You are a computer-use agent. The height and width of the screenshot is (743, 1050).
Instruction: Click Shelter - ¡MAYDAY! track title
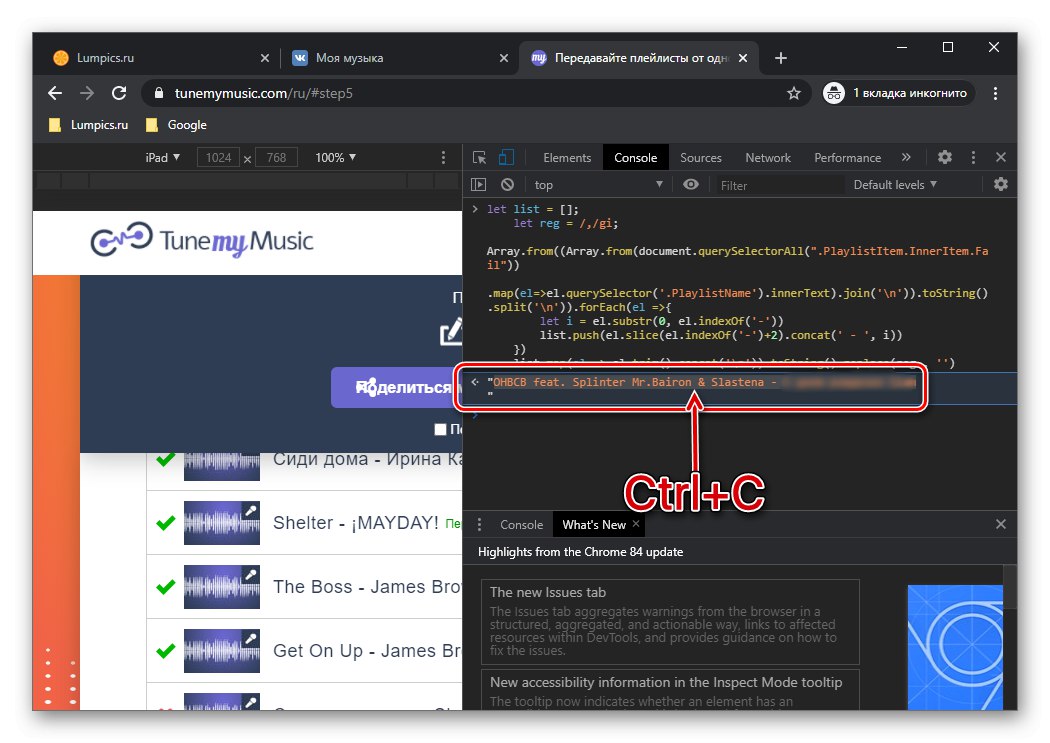[356, 523]
